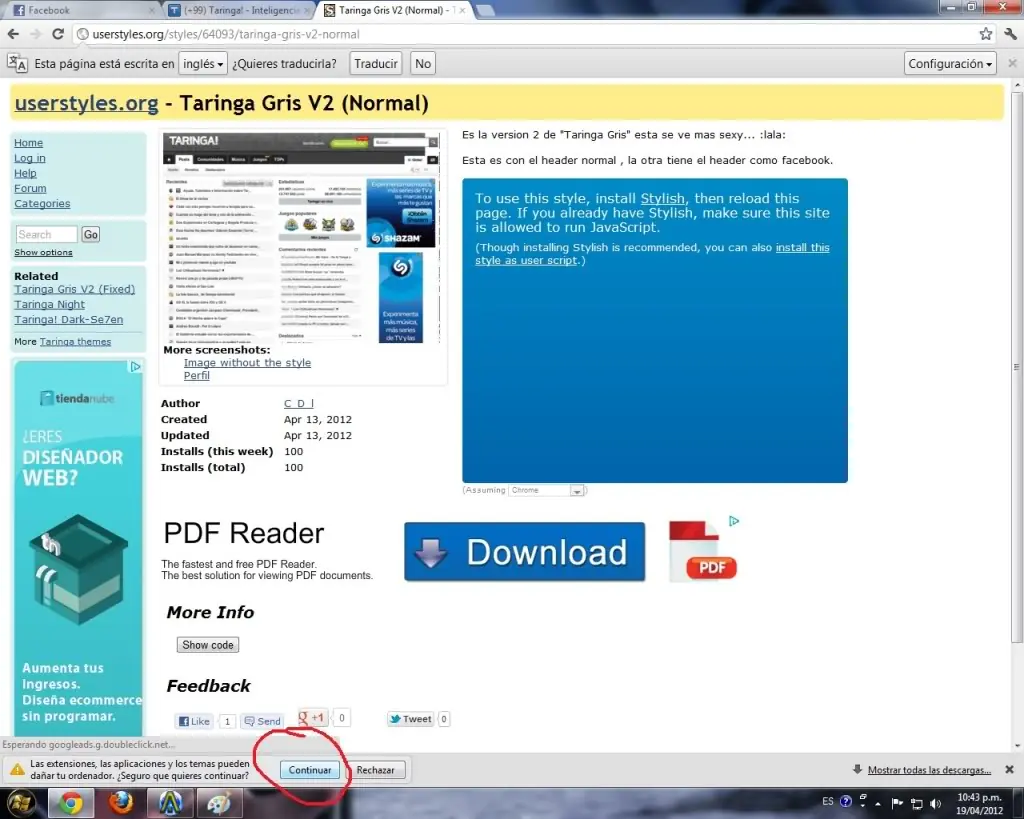Click the Stylish install link
The height and width of the screenshot is (819, 1024).
pyautogui.click(x=662, y=199)
